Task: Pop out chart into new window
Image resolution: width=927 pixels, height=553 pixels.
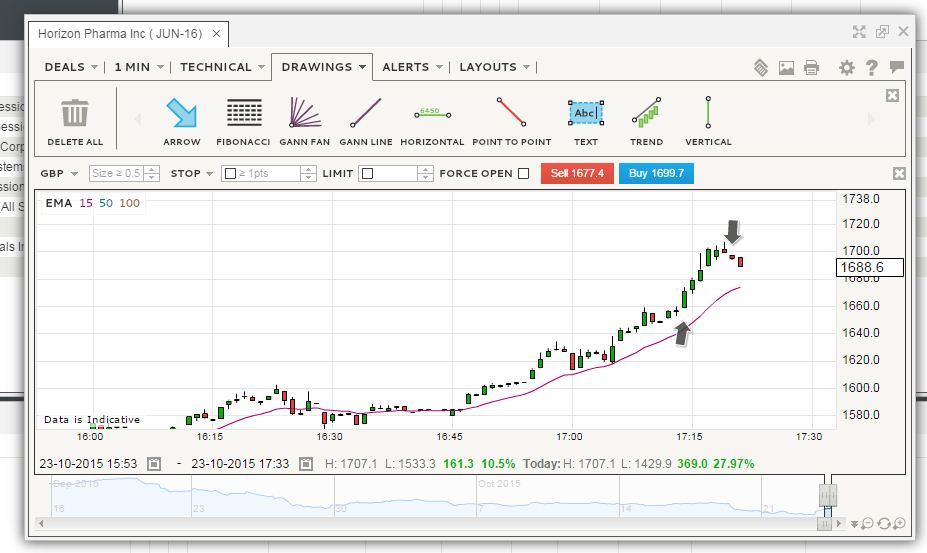Action: point(882,32)
